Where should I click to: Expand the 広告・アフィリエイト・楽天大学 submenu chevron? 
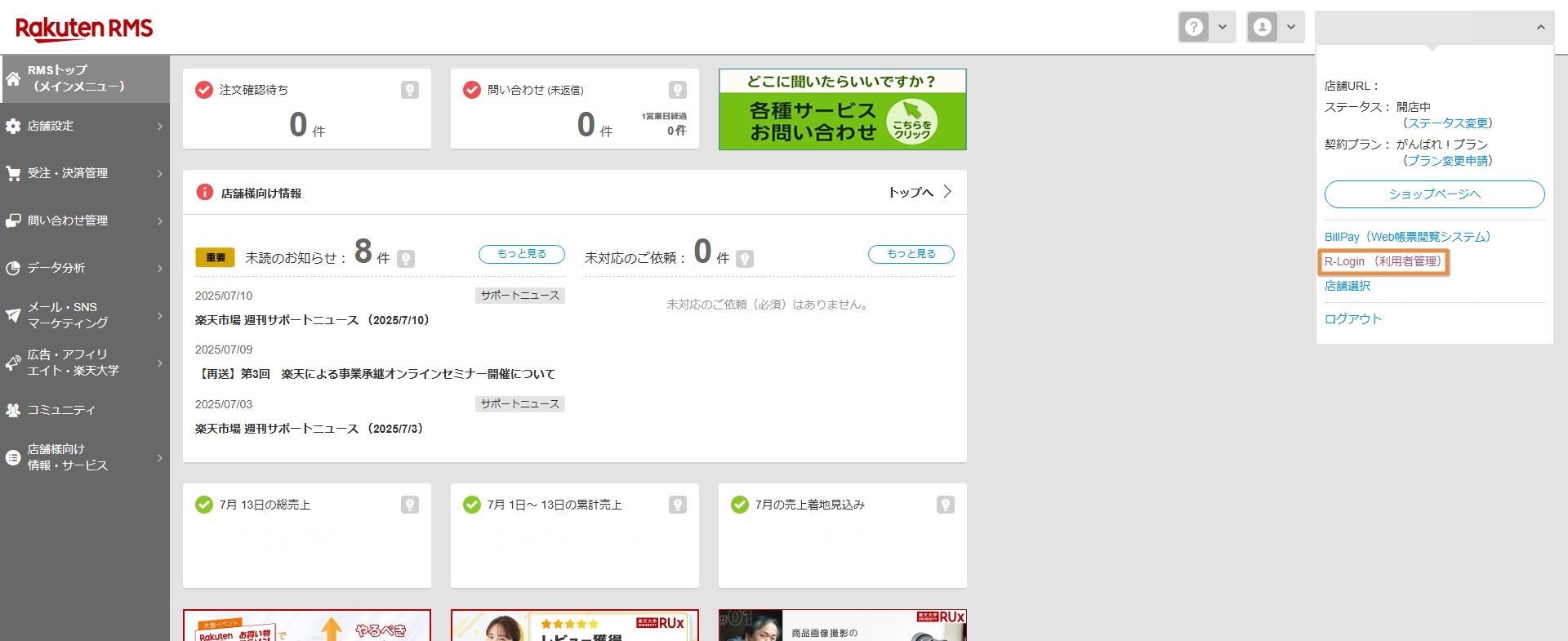(160, 363)
